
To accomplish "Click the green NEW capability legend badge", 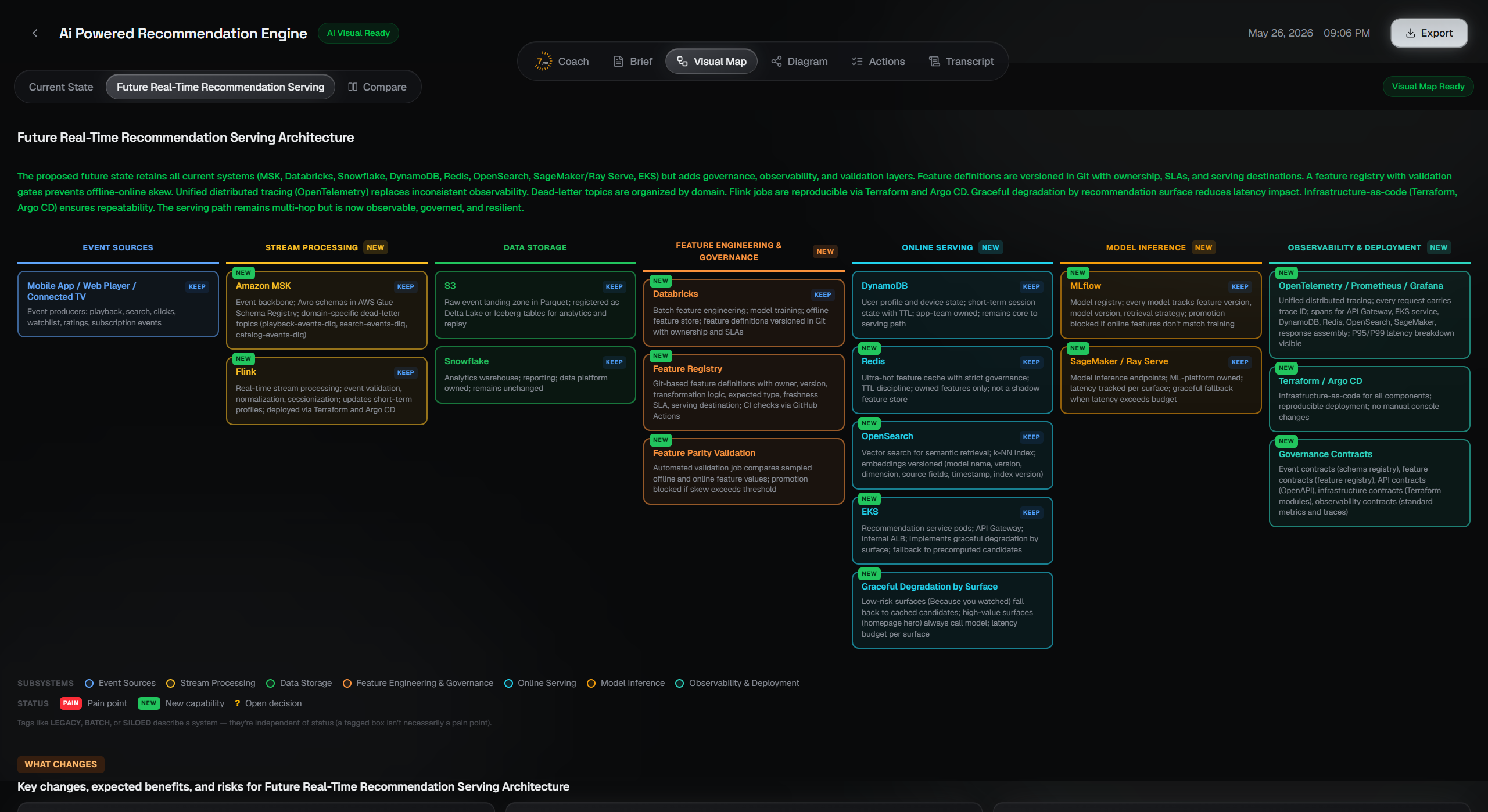I will tap(149, 703).
